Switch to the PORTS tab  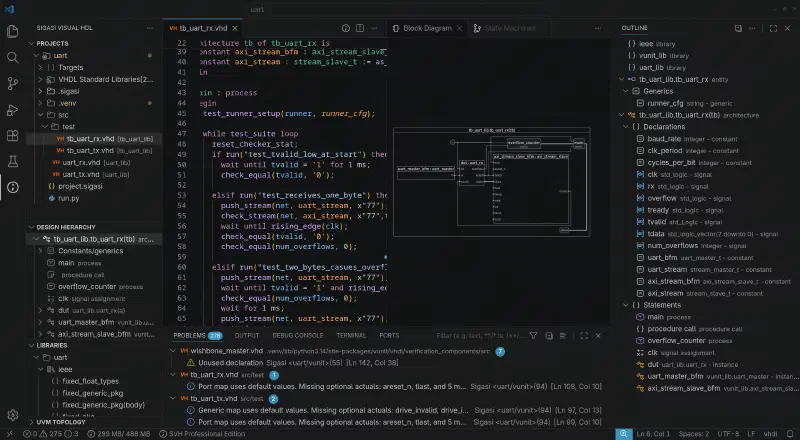(389, 335)
